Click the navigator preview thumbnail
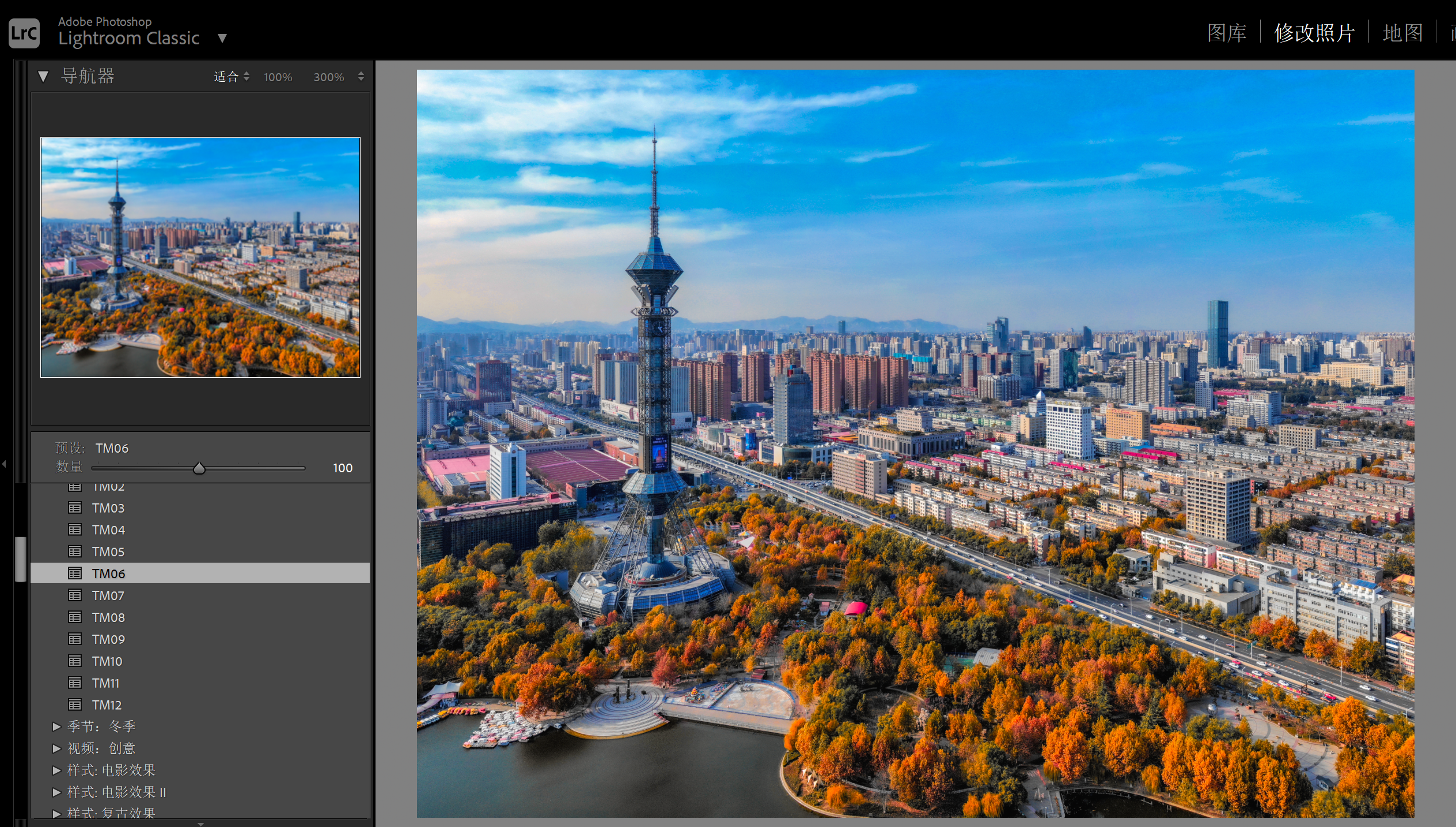Image resolution: width=1456 pixels, height=827 pixels. coord(200,257)
